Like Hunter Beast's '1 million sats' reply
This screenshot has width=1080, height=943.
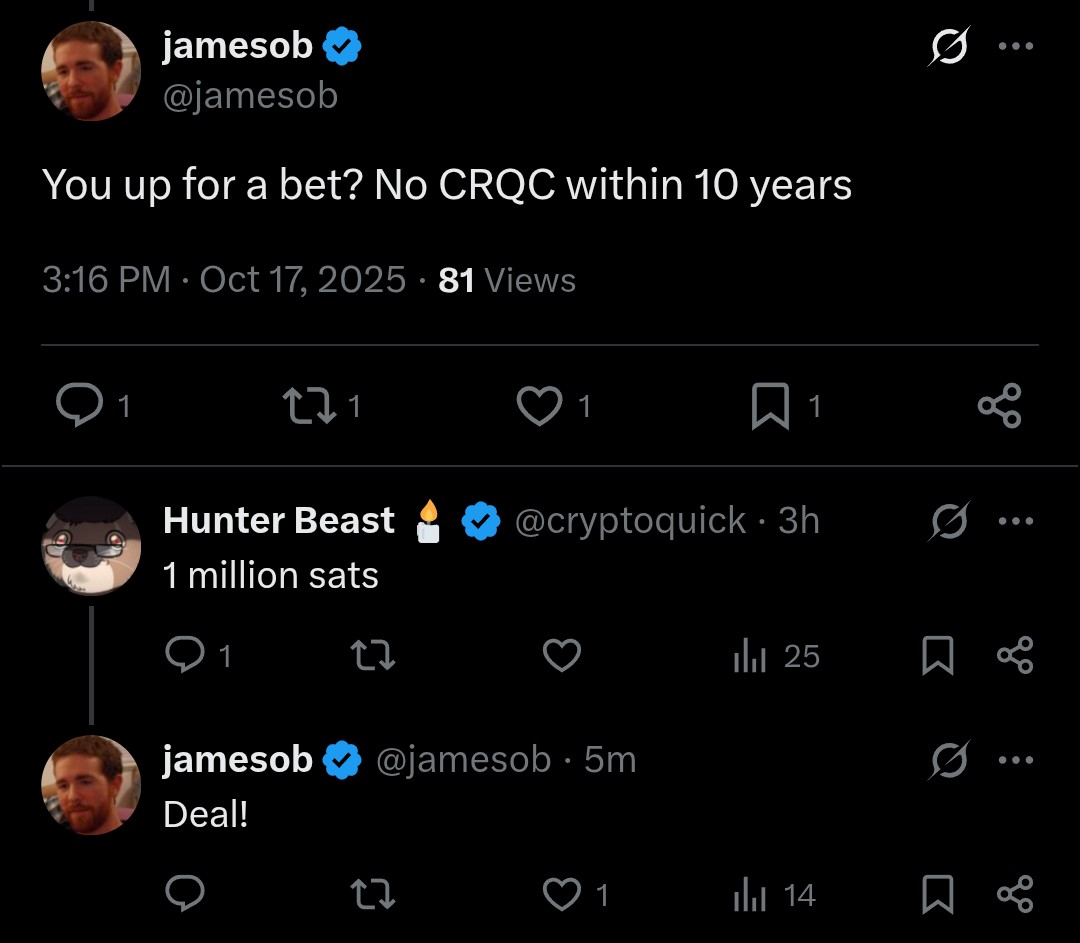click(x=561, y=655)
